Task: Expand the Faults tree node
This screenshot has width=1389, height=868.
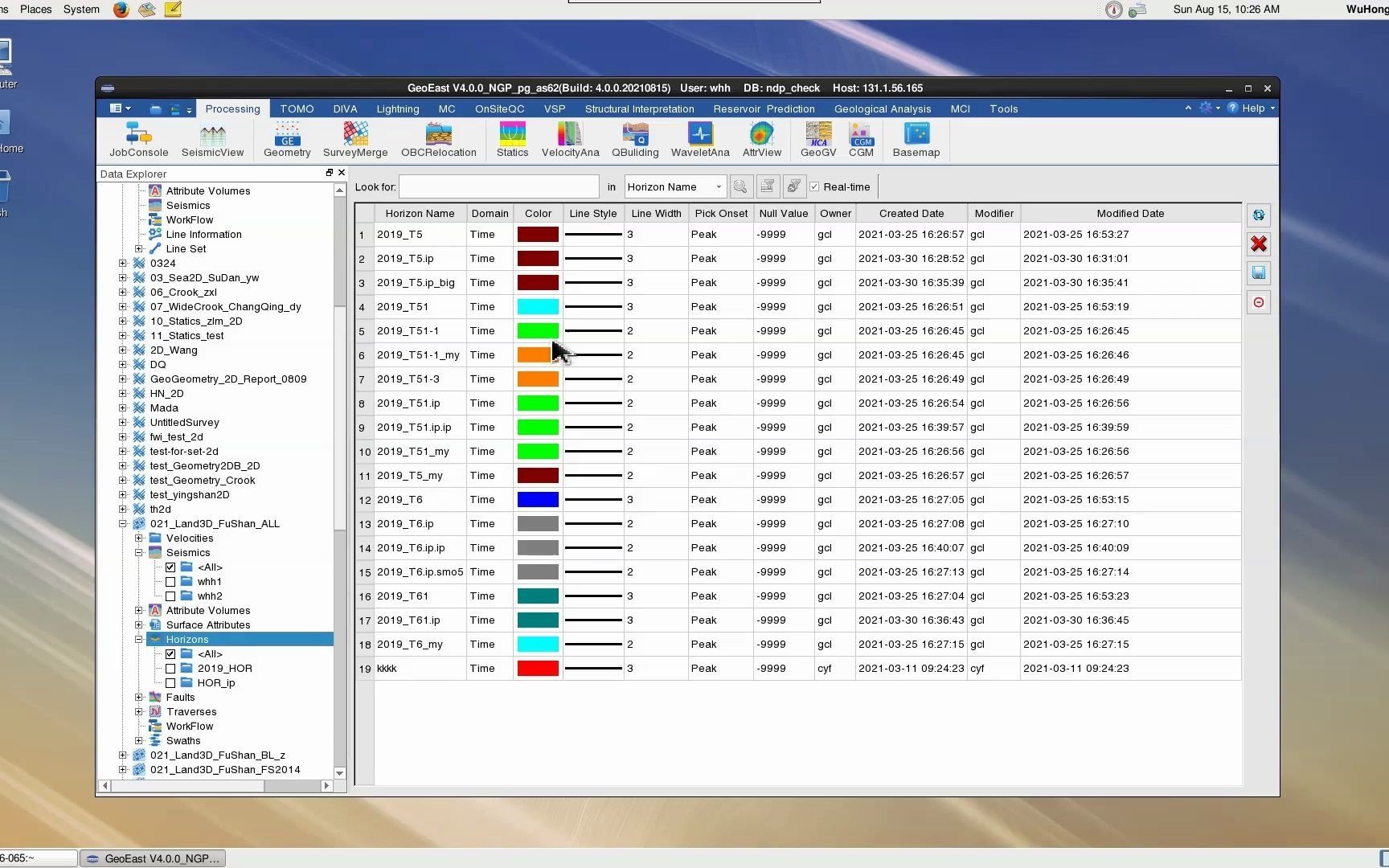Action: (139, 698)
